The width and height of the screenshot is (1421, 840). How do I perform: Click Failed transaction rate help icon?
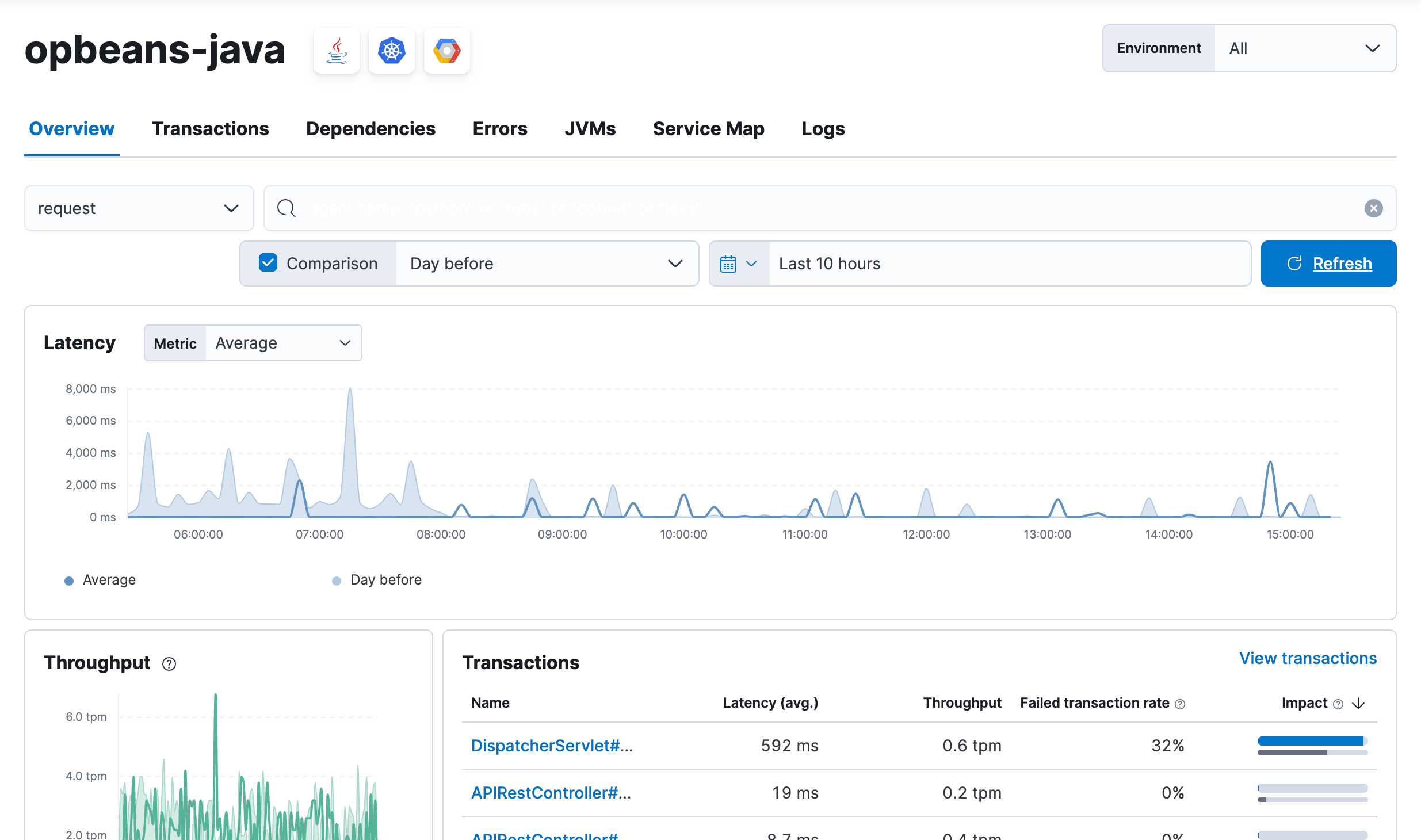click(1180, 704)
